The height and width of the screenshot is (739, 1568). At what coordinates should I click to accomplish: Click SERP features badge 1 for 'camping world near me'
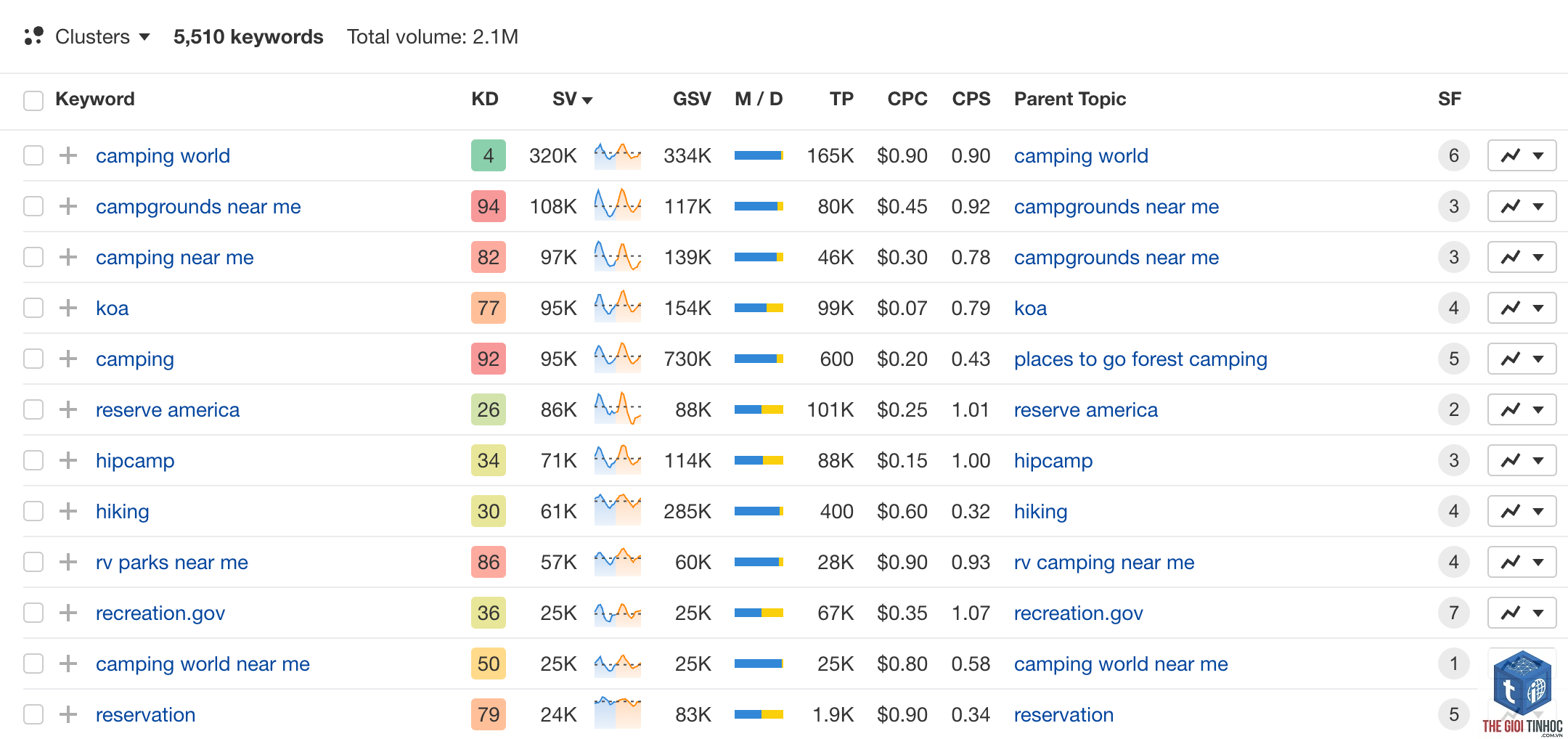[x=1453, y=664]
